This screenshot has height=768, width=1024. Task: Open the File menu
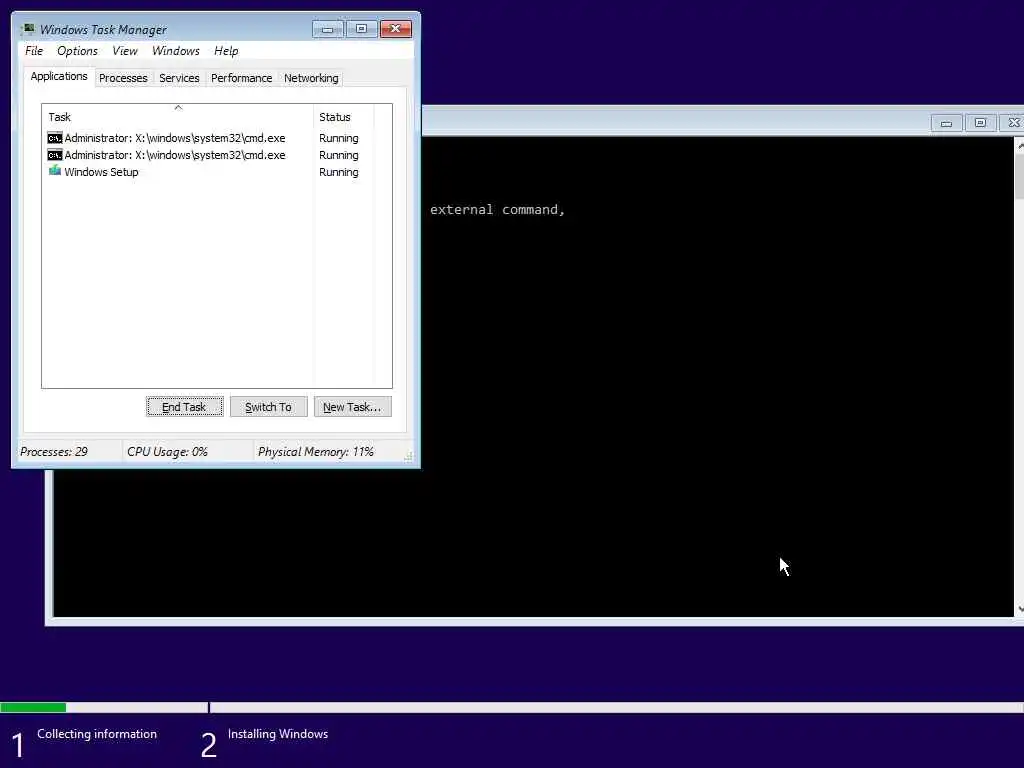(x=34, y=51)
